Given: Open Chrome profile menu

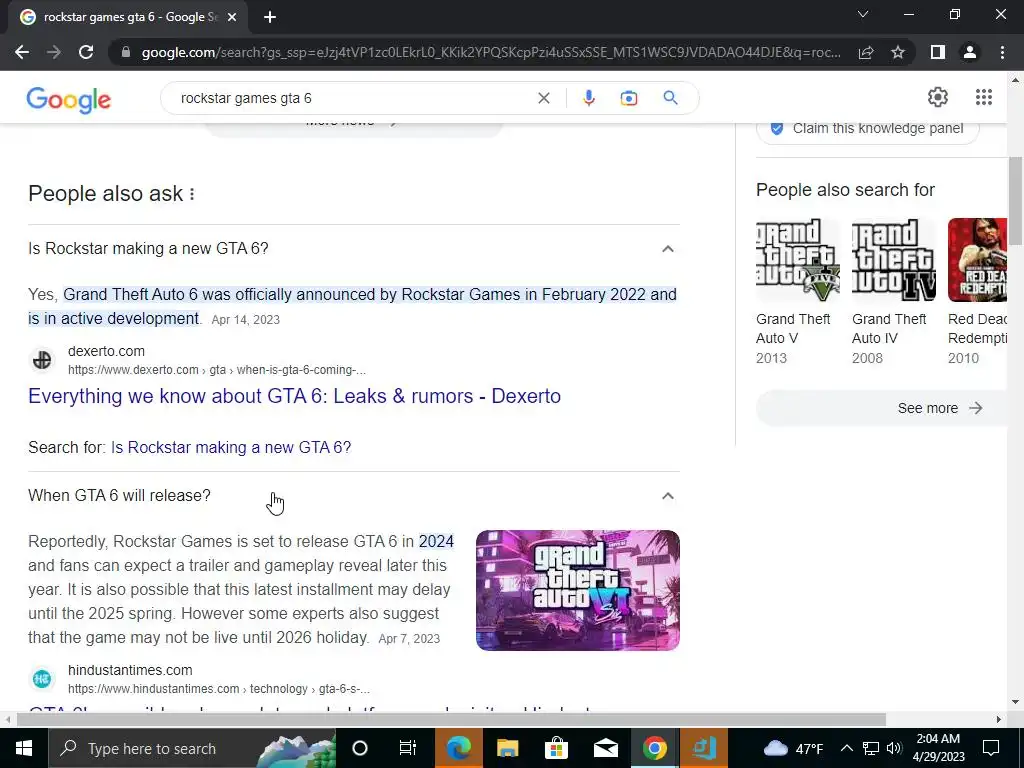Looking at the screenshot, I should tap(970, 52).
